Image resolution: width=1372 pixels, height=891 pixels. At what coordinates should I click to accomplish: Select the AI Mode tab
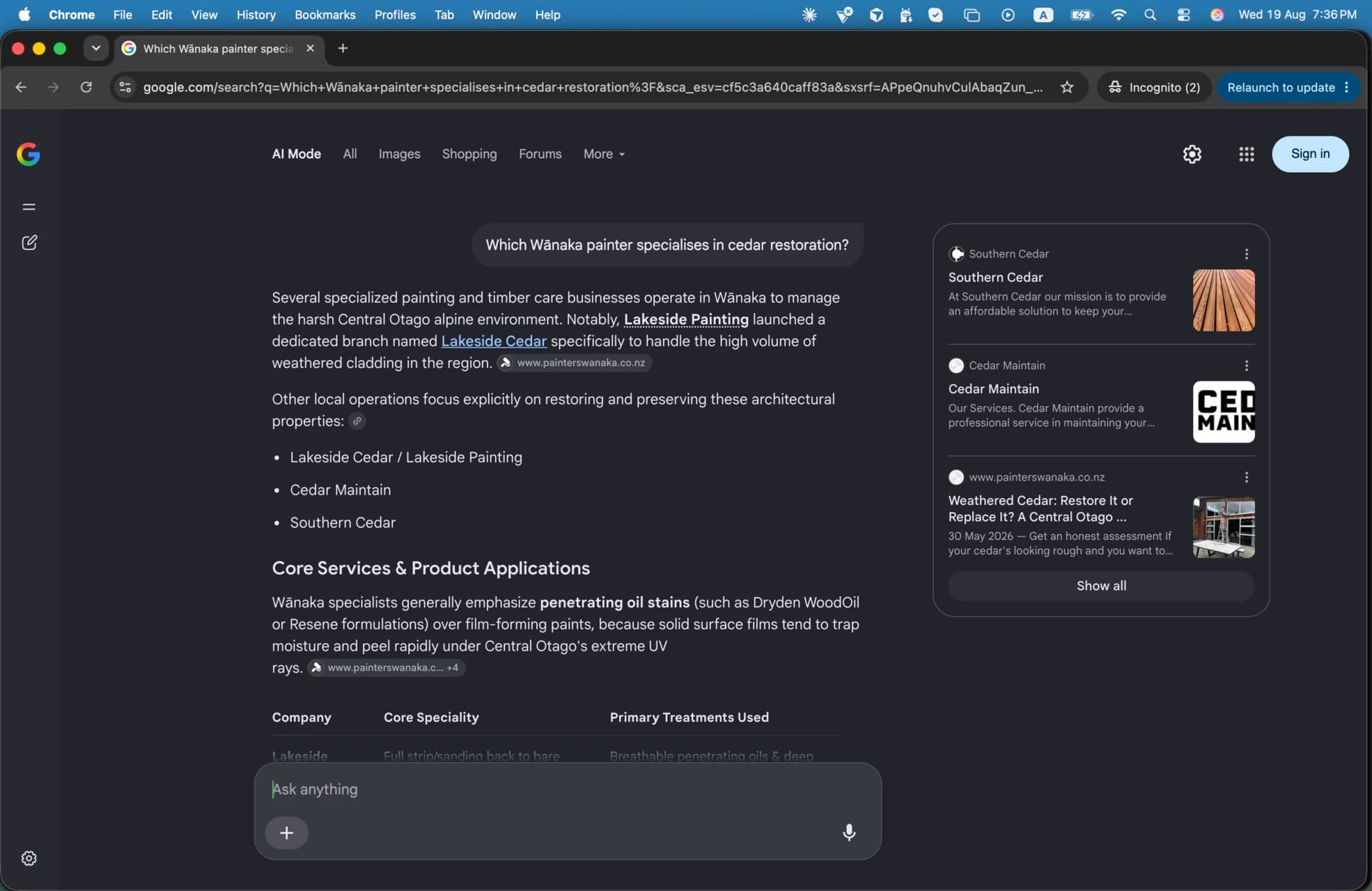pos(296,154)
